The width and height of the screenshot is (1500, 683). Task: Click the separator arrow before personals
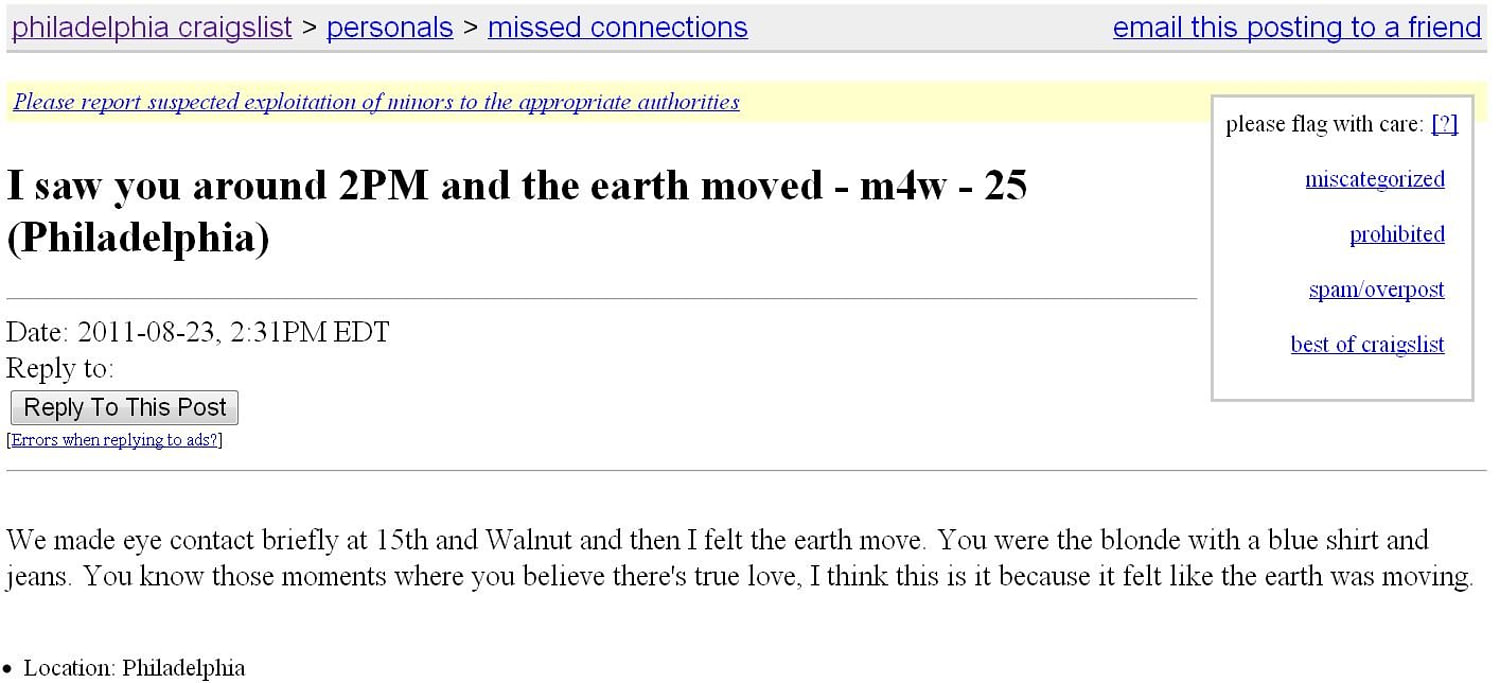click(310, 28)
